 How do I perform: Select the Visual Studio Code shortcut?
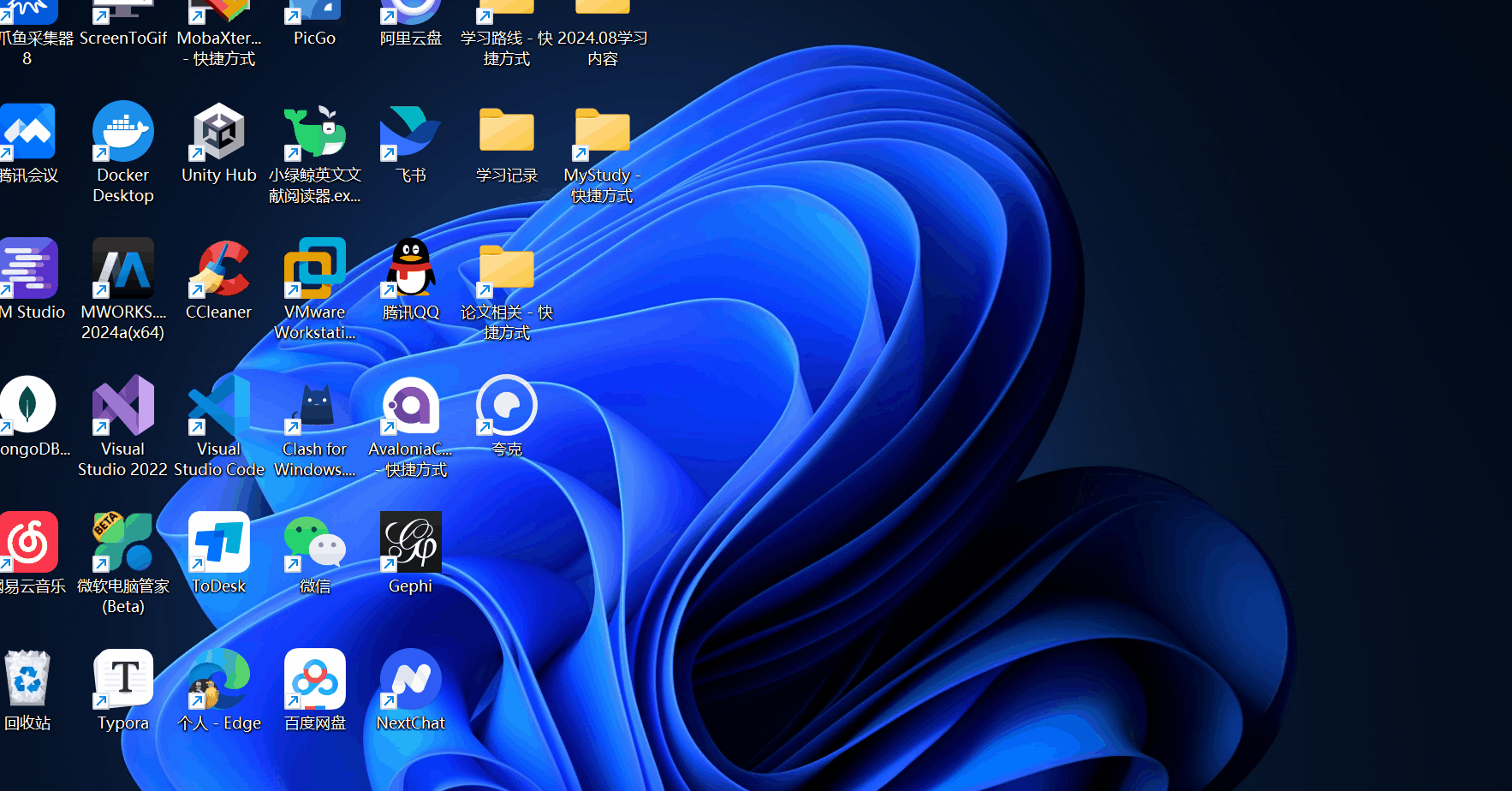(219, 405)
